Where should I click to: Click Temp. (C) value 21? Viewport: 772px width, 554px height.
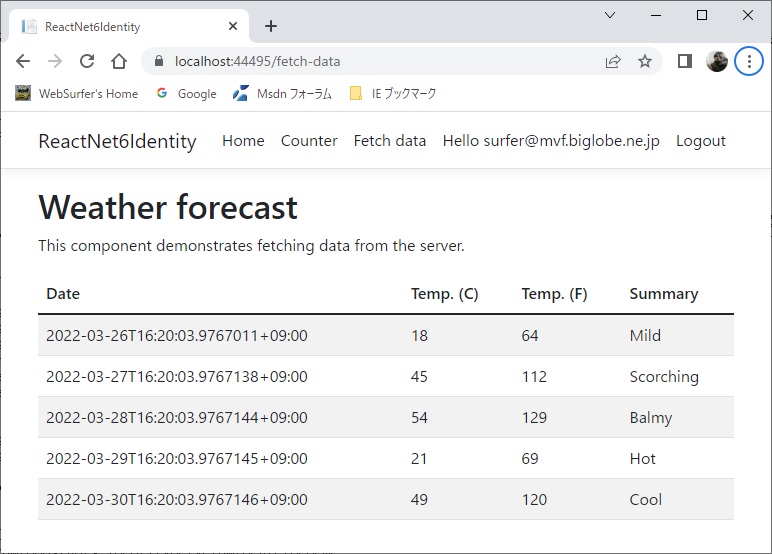[x=419, y=458]
